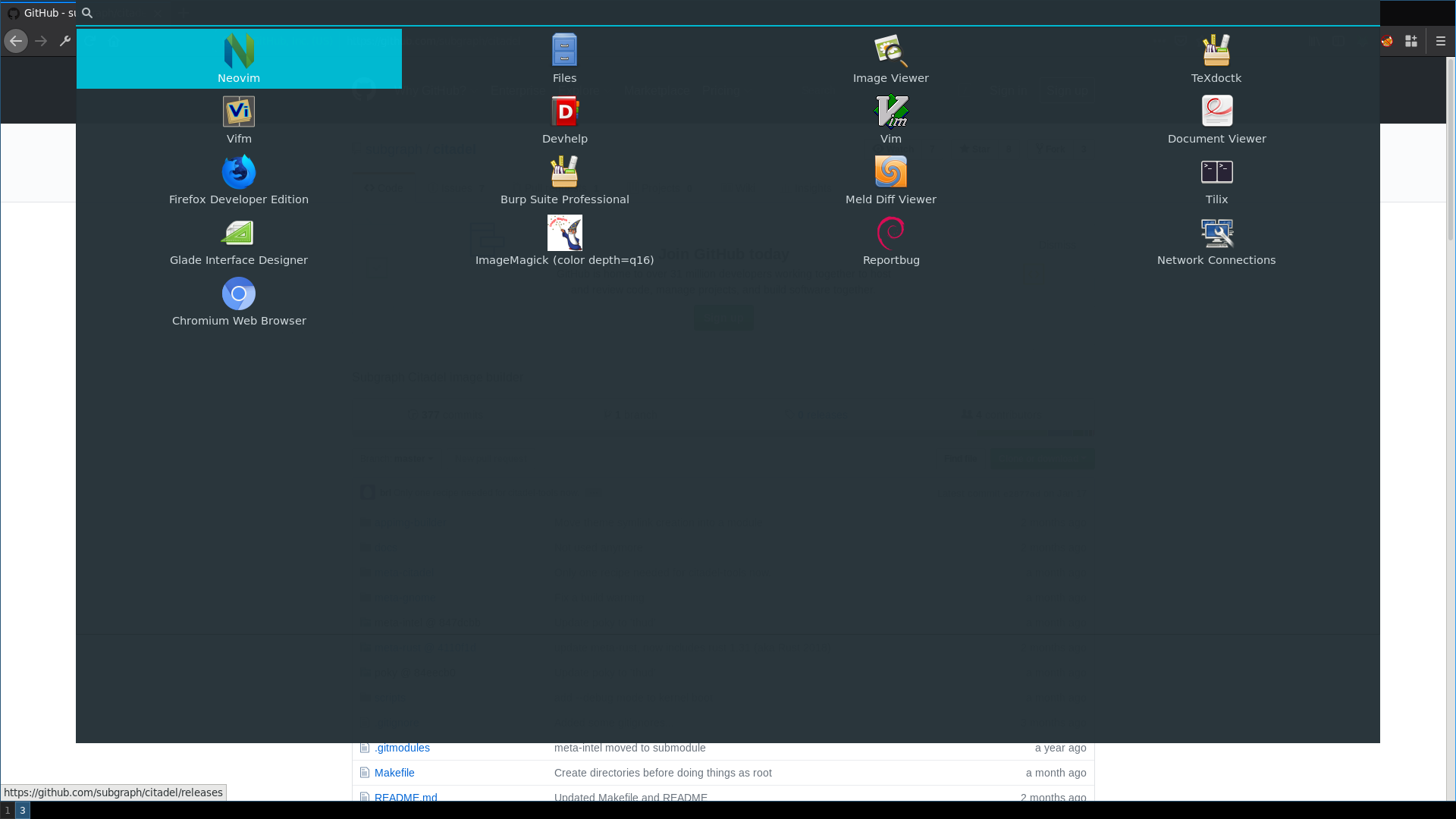Open Burp Suite Professional
The image size is (1456, 819).
tap(564, 180)
